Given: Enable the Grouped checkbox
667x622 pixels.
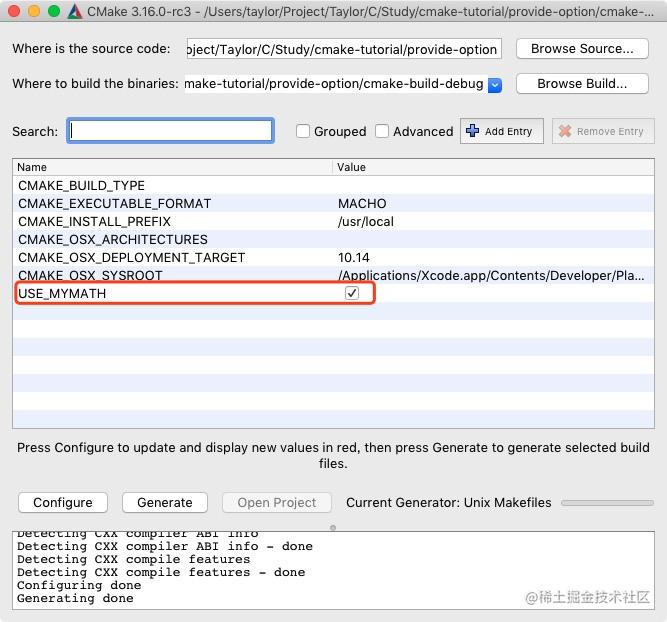Looking at the screenshot, I should tap(303, 131).
